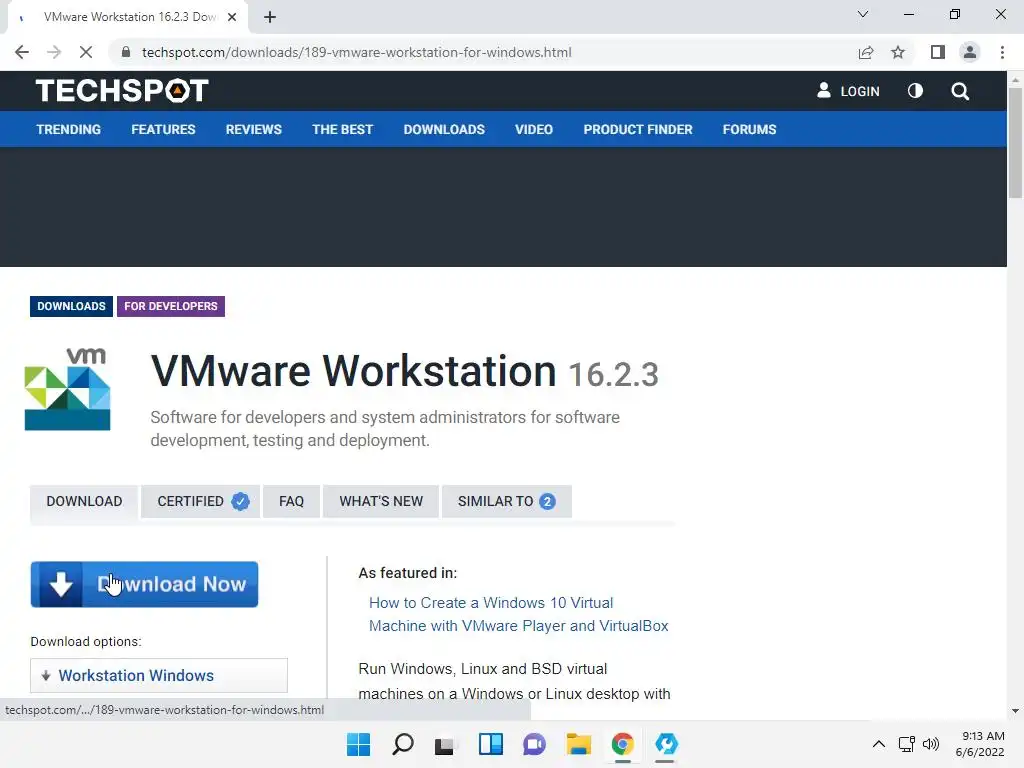This screenshot has height=768, width=1024.
Task: Switch to Chrome on the taskbar
Action: click(622, 744)
